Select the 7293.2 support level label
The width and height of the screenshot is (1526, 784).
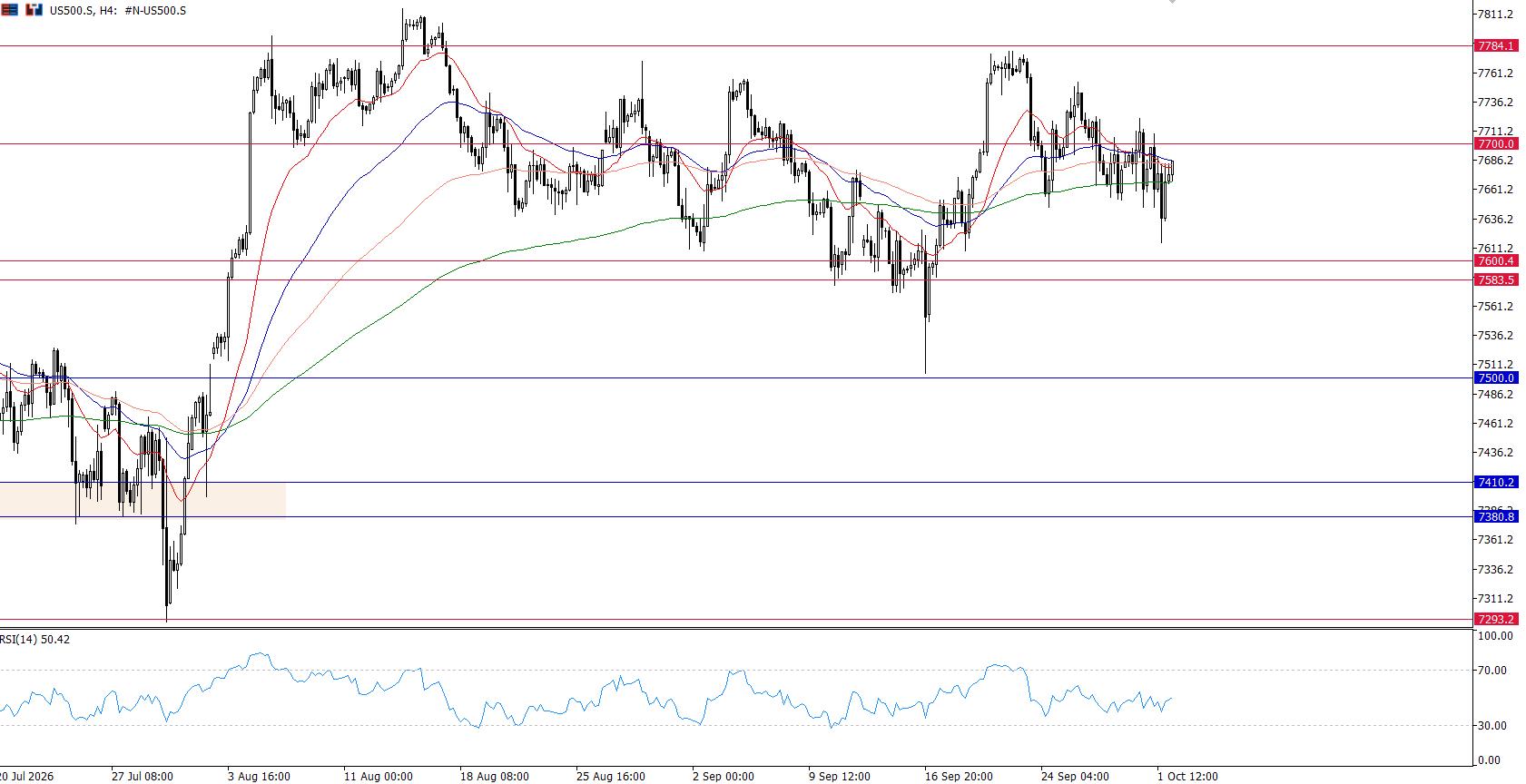pos(1495,619)
